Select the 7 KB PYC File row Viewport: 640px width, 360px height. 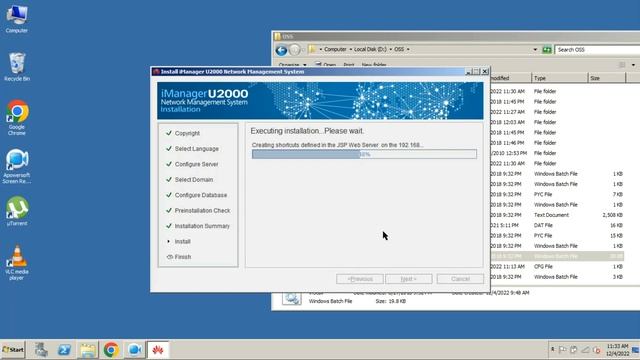pos(557,194)
